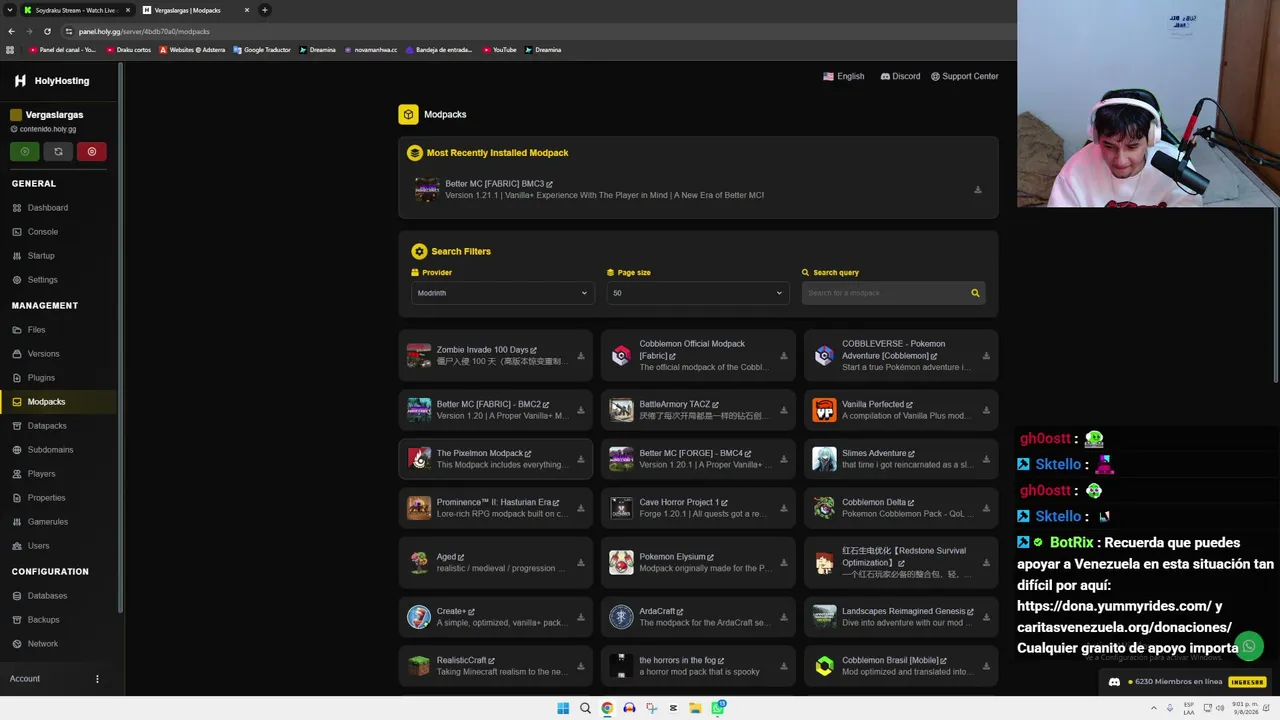Viewport: 1280px width, 720px height.
Task: Open the Backups page
Action: [43, 620]
